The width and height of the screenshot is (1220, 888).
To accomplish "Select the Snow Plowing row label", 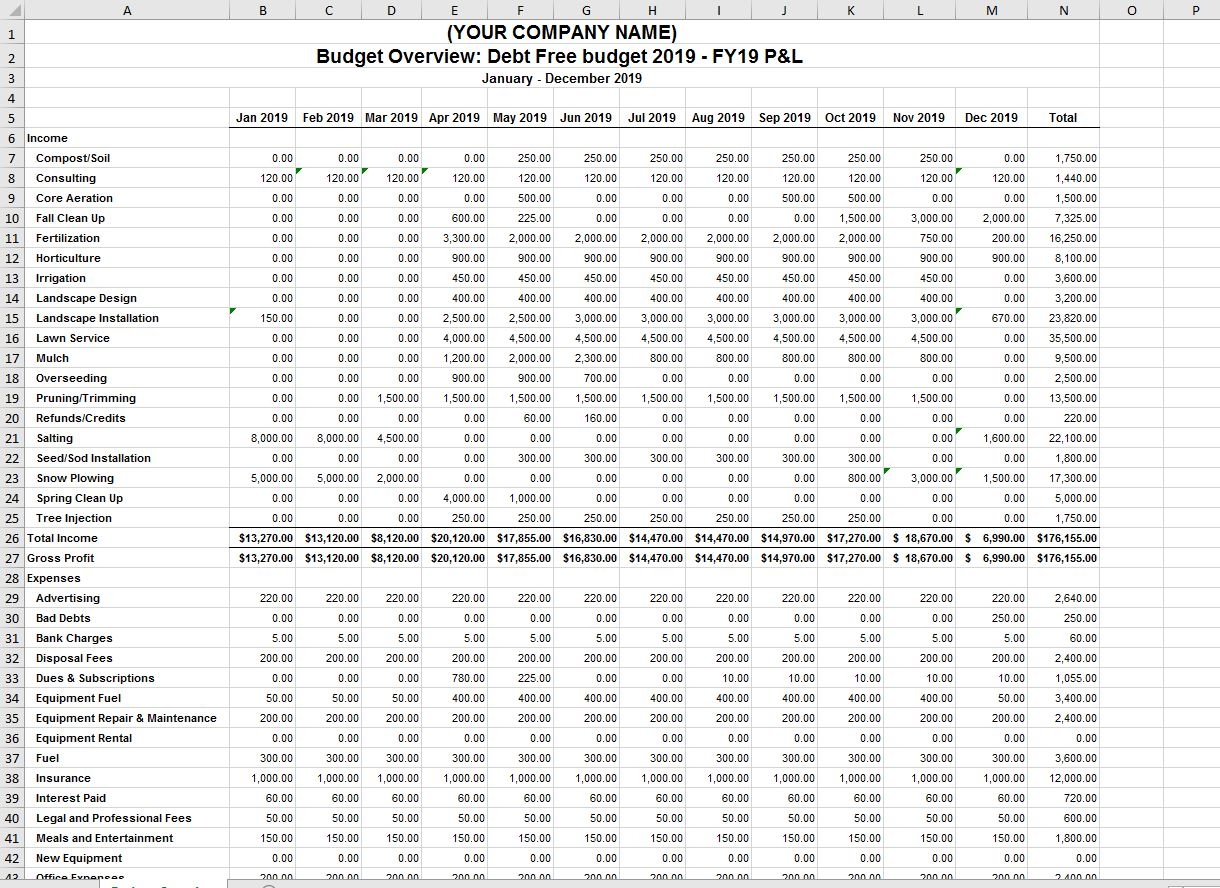I will point(75,478).
